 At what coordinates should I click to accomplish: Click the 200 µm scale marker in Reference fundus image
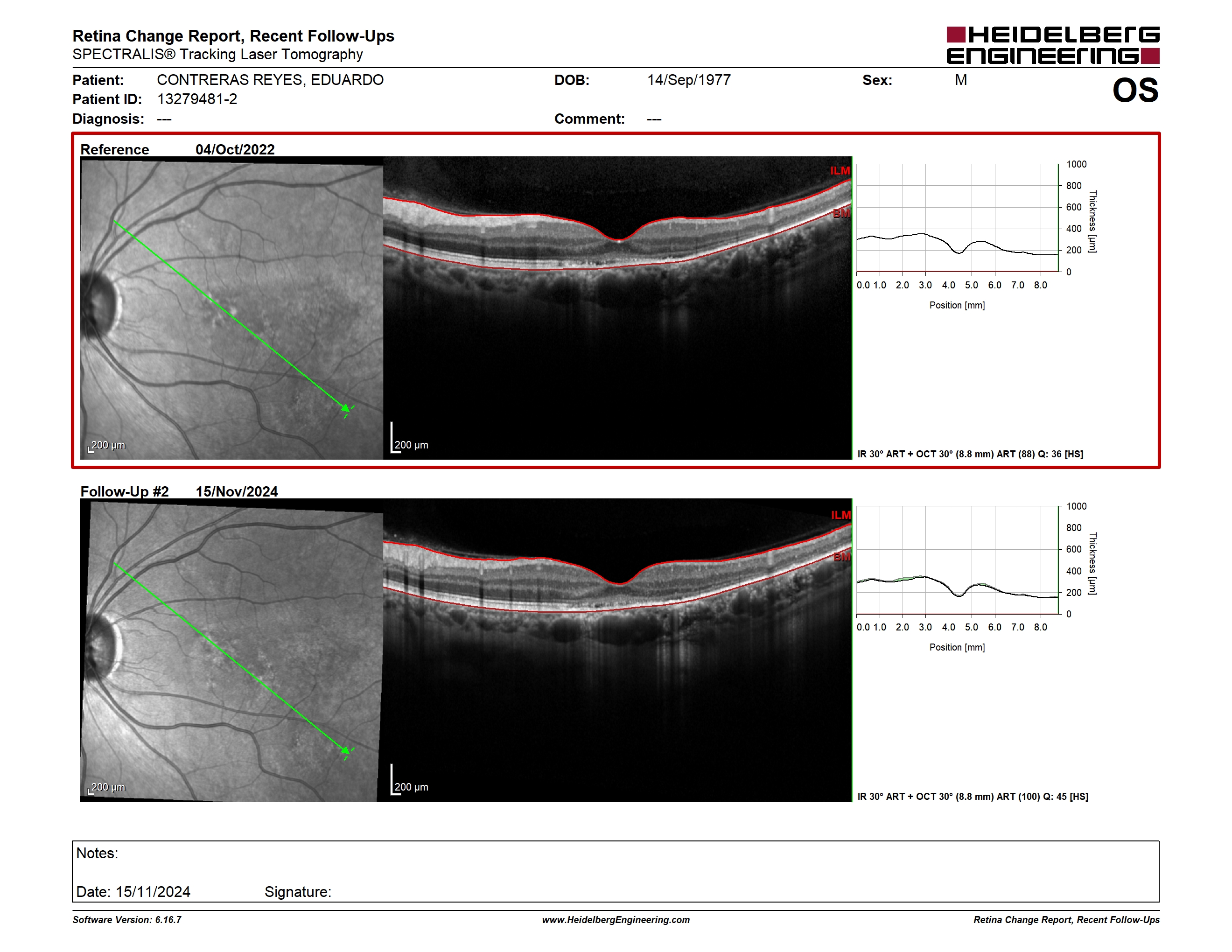click(x=106, y=446)
